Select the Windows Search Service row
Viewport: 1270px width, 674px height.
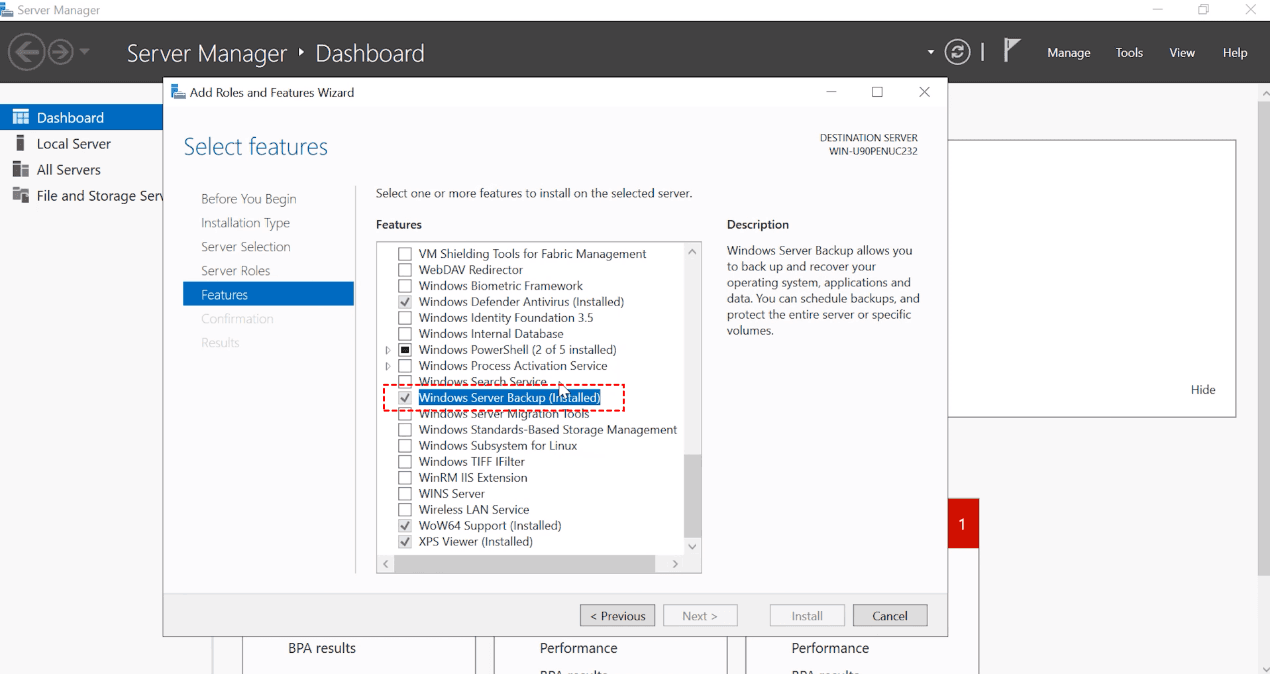482,382
